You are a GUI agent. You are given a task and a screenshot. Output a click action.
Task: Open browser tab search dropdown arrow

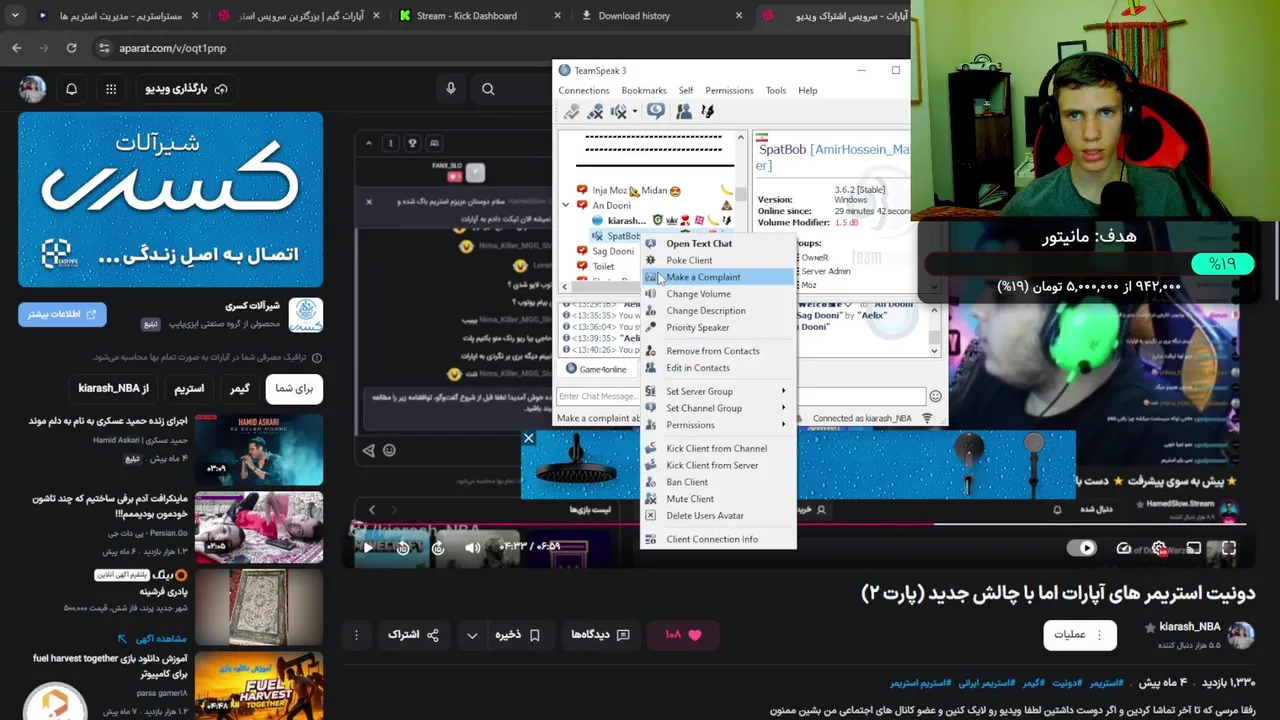[x=13, y=16]
